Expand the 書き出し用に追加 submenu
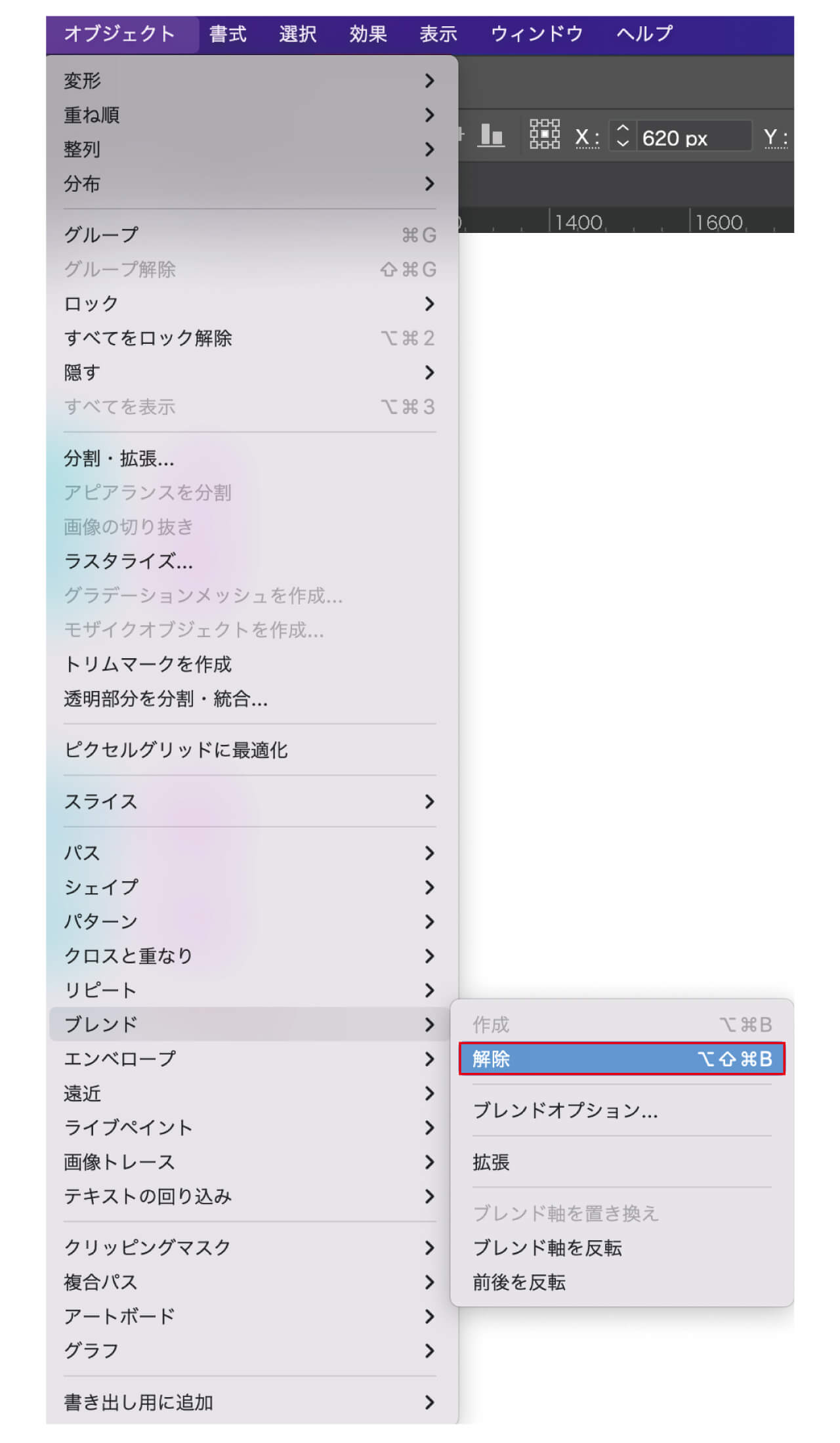This screenshot has width=840, height=1443. click(249, 1402)
